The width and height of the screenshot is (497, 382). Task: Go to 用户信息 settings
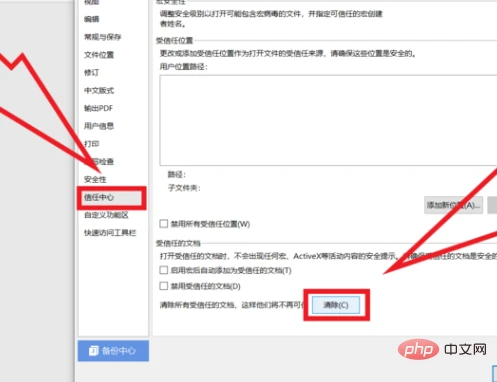(x=99, y=126)
